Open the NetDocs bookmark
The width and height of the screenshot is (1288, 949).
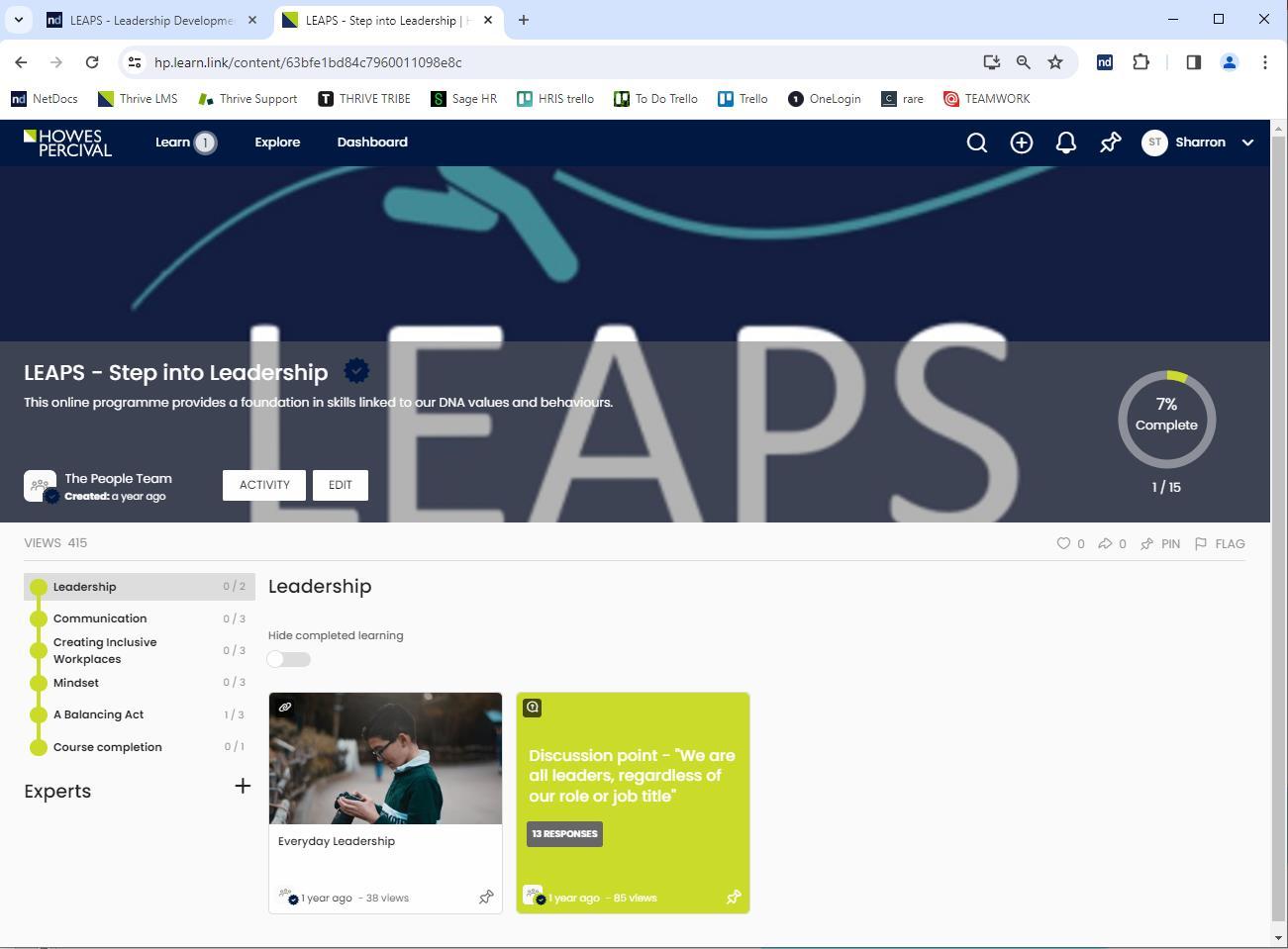(44, 99)
